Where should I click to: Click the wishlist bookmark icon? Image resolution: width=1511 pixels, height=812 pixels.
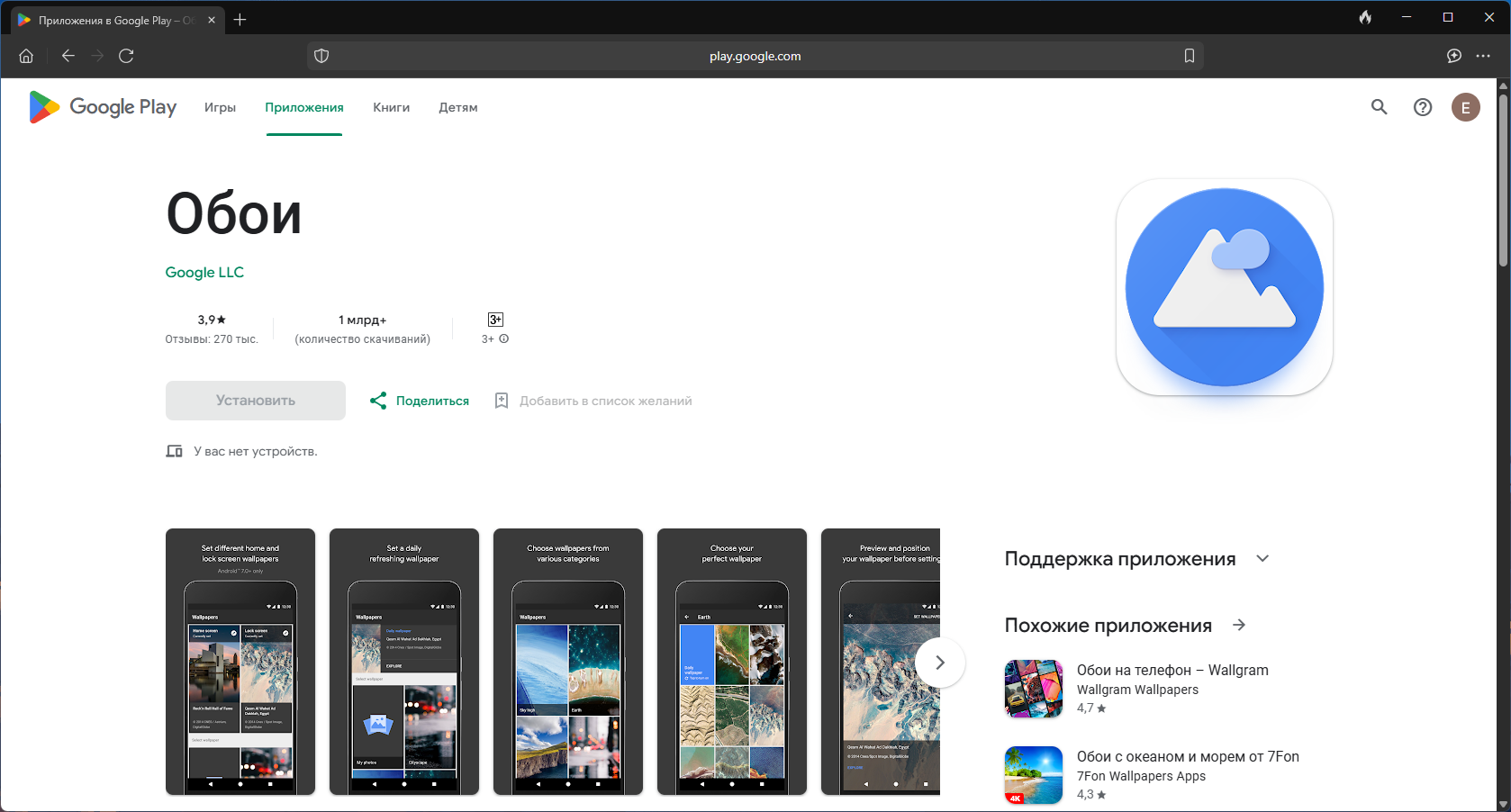502,401
